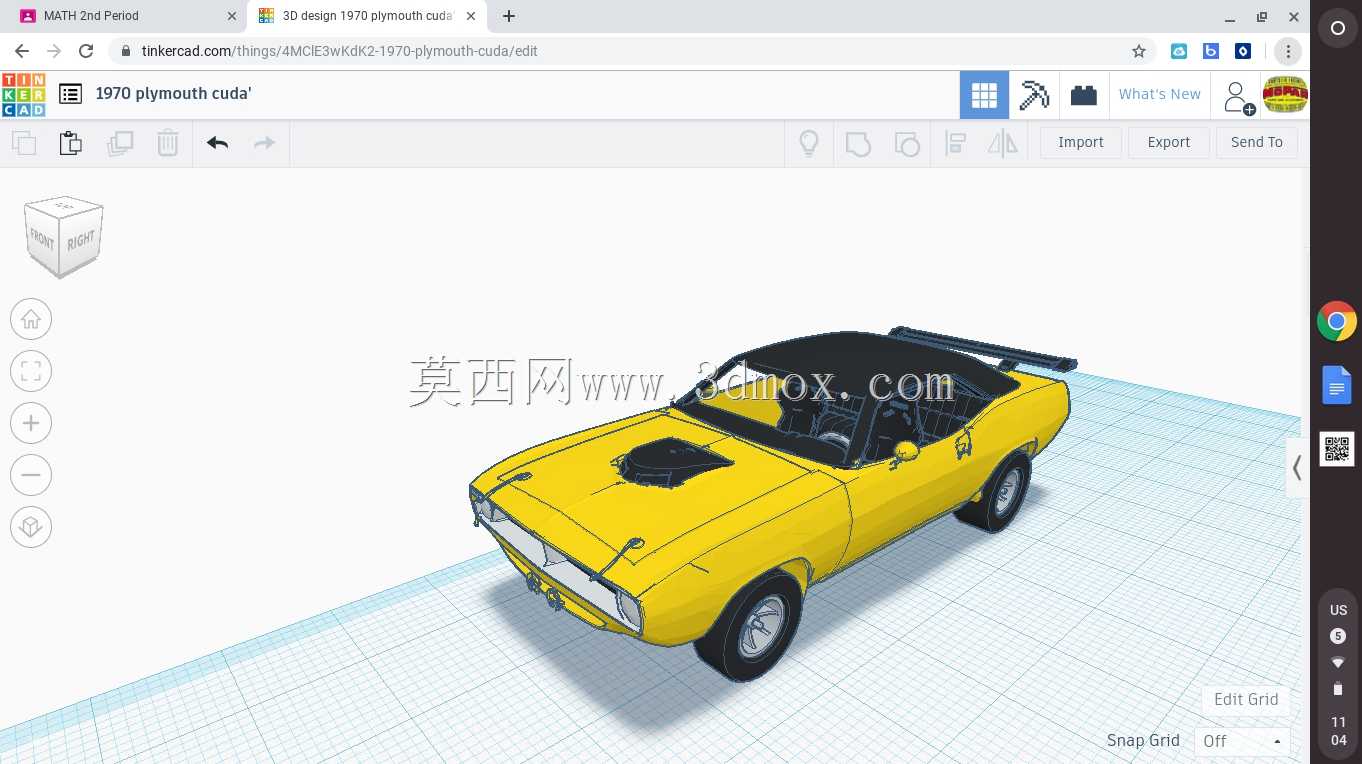1362x764 pixels.
Task: Open What's New
Action: 1160,94
